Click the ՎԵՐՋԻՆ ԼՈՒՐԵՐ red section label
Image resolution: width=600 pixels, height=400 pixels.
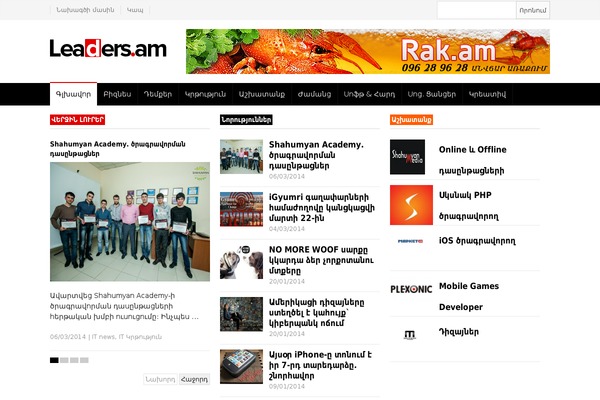point(77,119)
